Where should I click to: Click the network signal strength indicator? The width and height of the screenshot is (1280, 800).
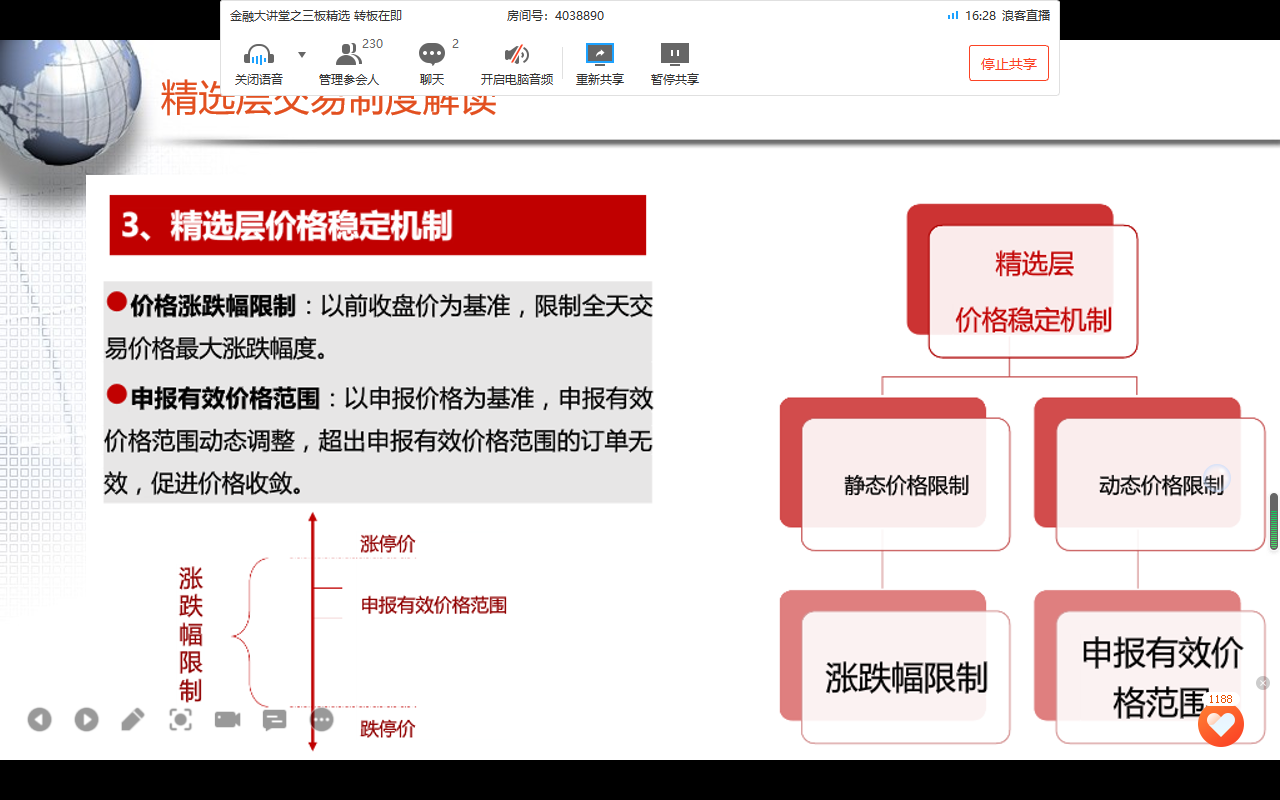(x=953, y=15)
